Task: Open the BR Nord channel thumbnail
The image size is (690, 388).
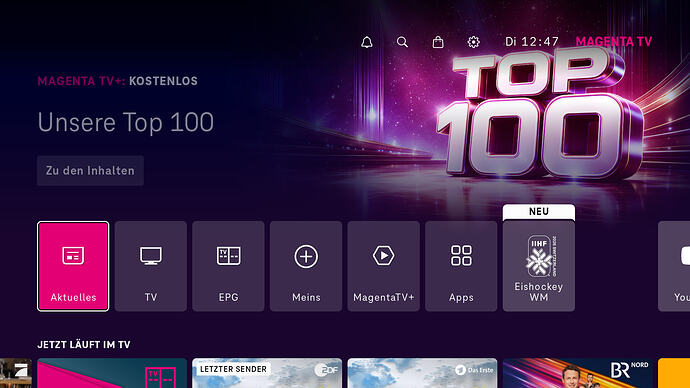Action: (x=577, y=373)
